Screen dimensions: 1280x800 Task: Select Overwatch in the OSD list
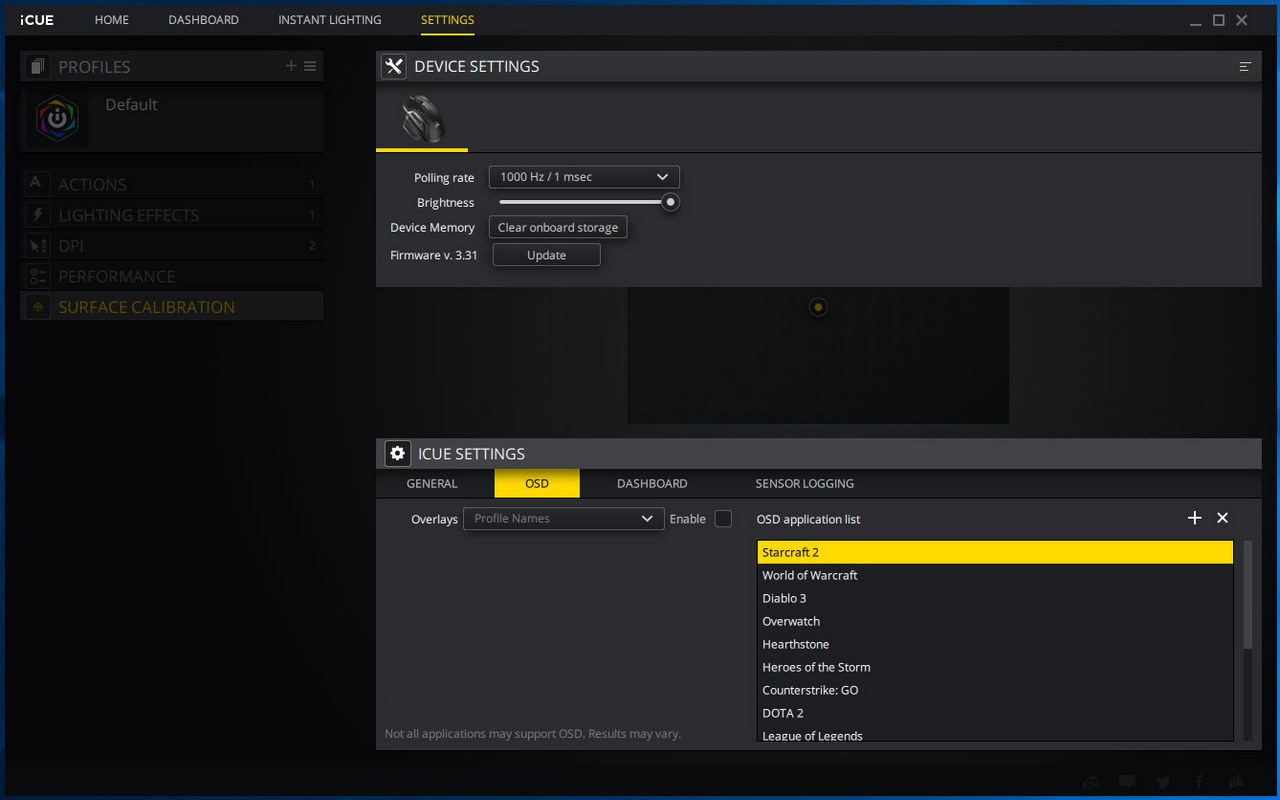coord(995,621)
